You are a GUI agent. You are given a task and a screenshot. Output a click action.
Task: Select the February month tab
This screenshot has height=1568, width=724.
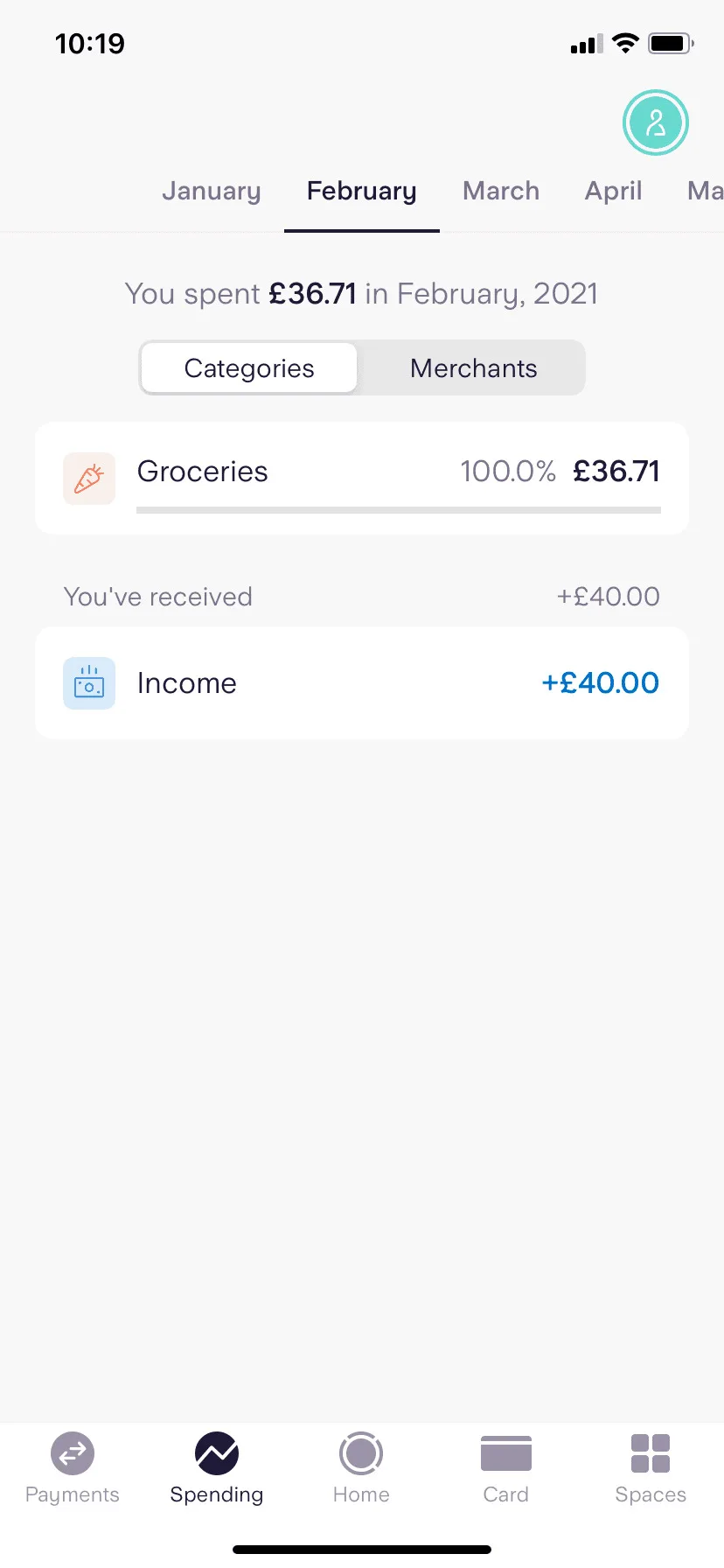click(361, 191)
